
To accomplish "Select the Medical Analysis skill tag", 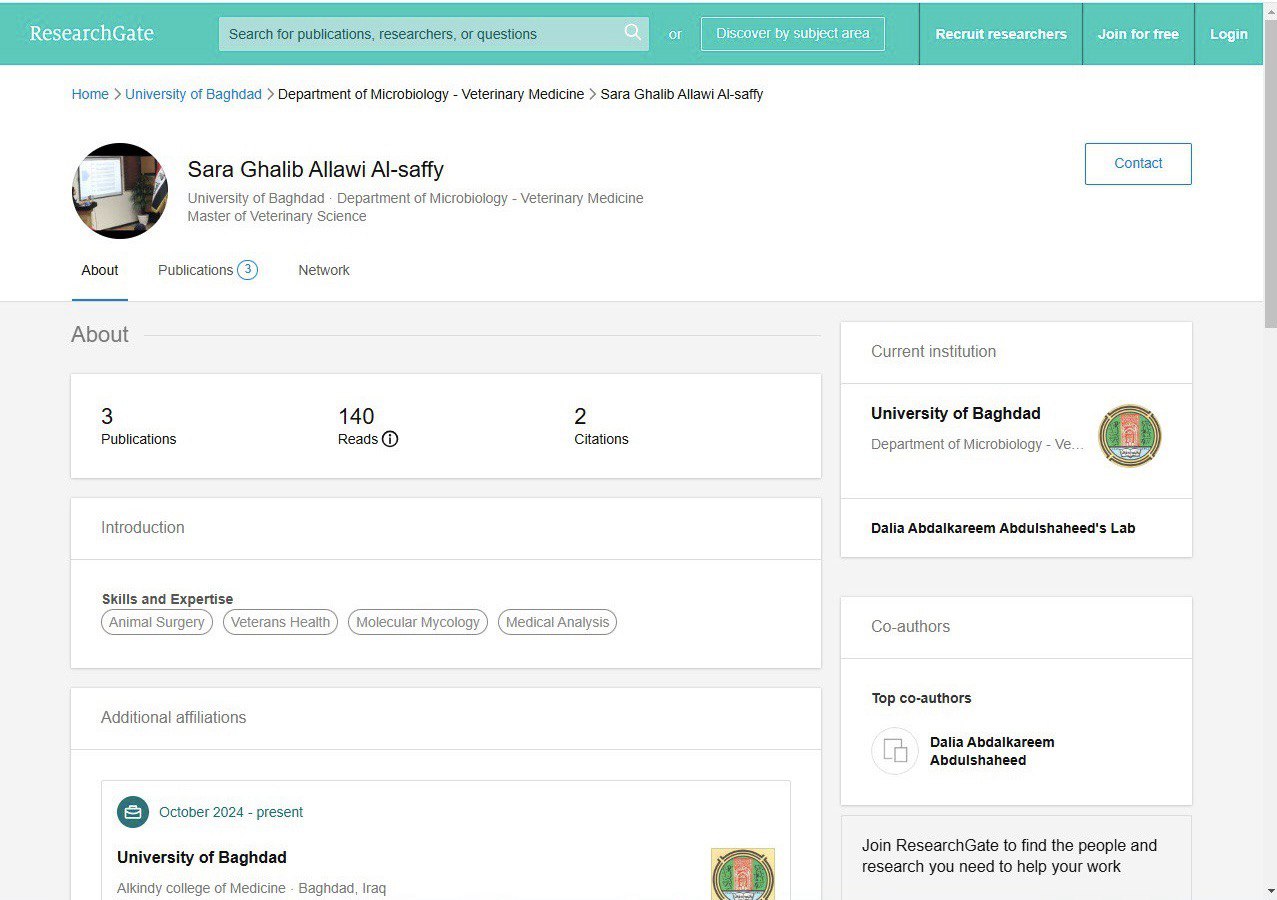I will coord(557,622).
